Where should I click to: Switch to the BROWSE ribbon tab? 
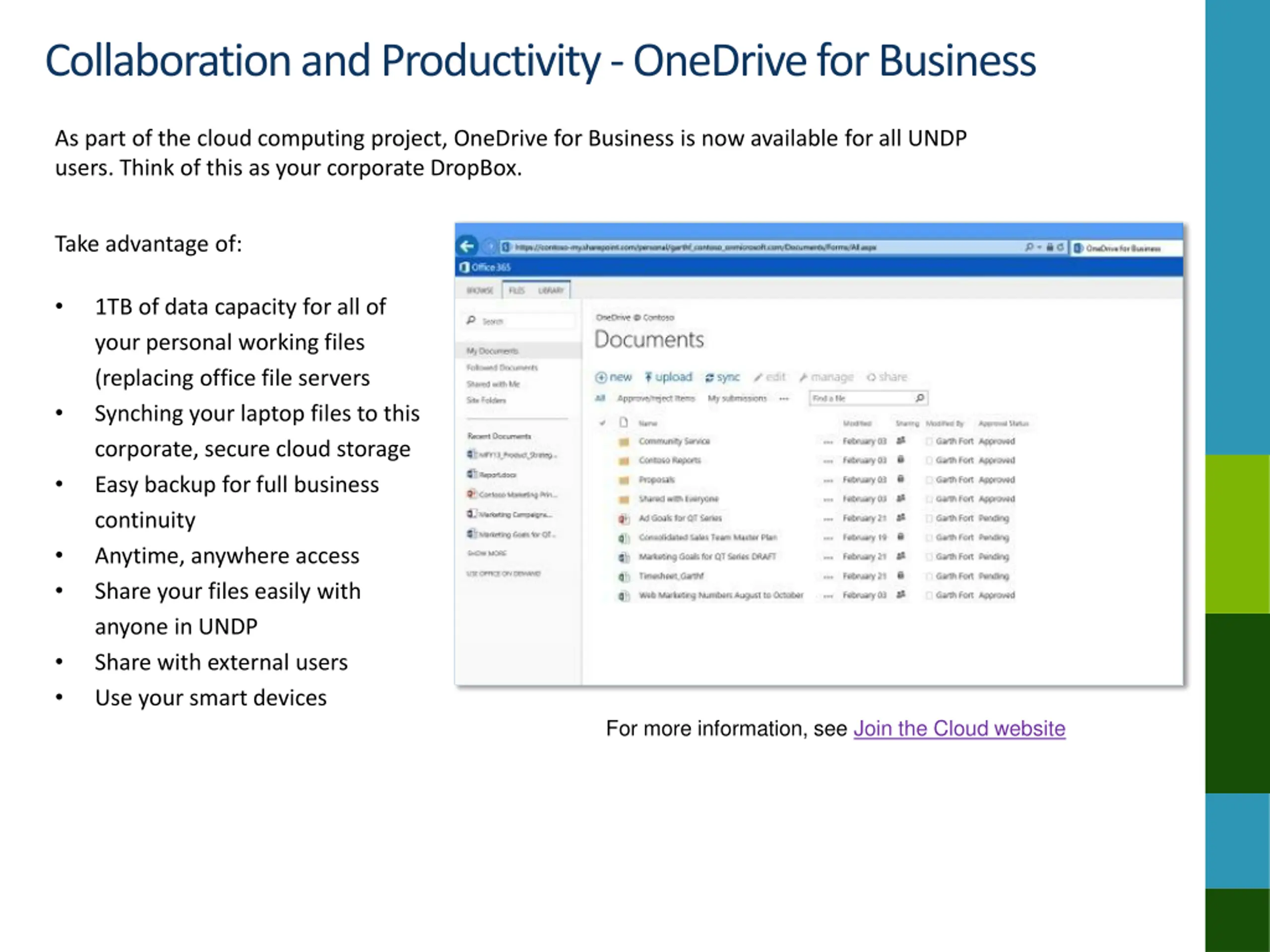[x=480, y=291]
